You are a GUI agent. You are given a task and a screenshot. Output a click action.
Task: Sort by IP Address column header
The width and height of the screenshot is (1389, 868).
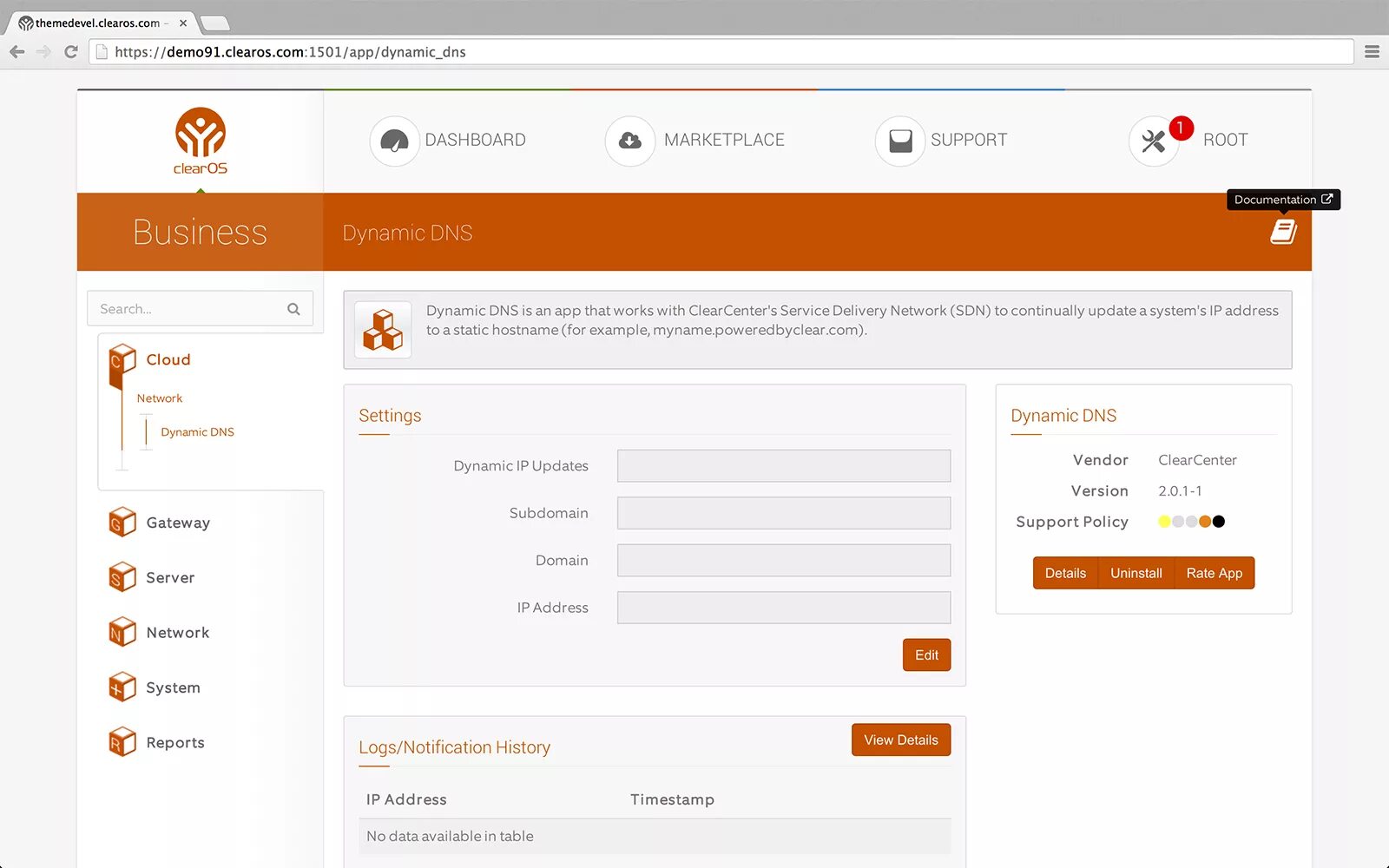coord(406,799)
